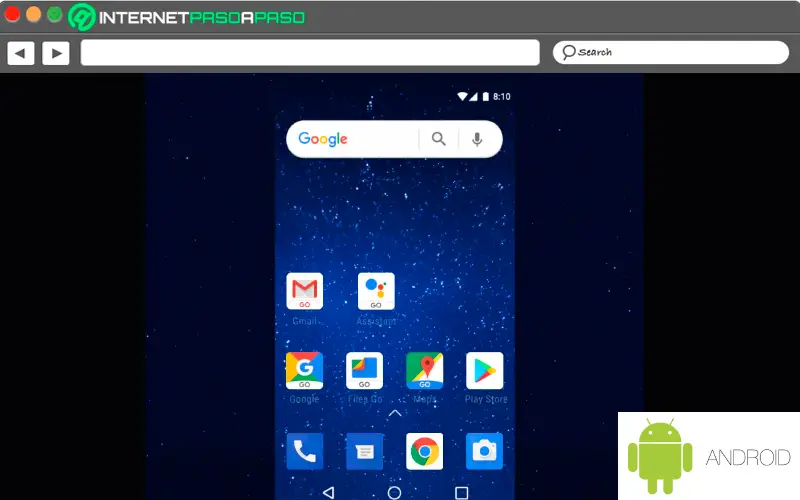Viewport: 800px width, 500px height.
Task: Tap the Google logo in search widget
Action: [x=323, y=139]
